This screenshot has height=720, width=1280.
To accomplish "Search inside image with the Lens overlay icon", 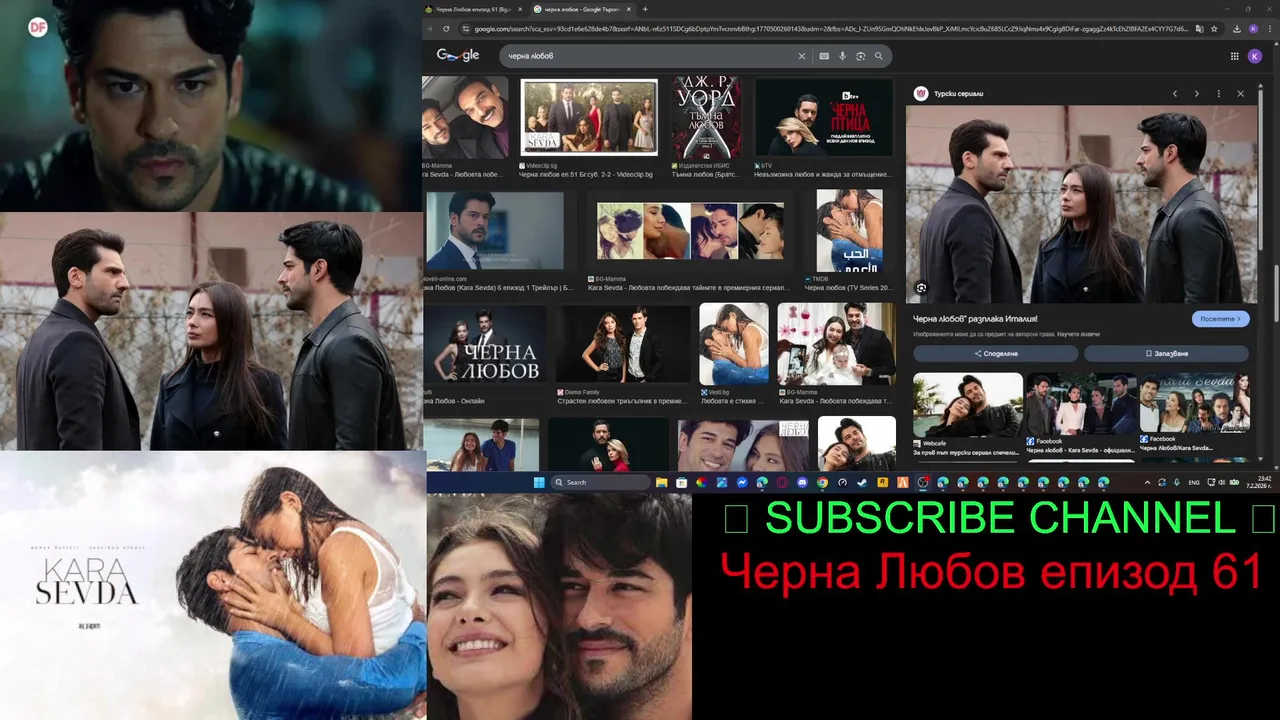I will [921, 288].
